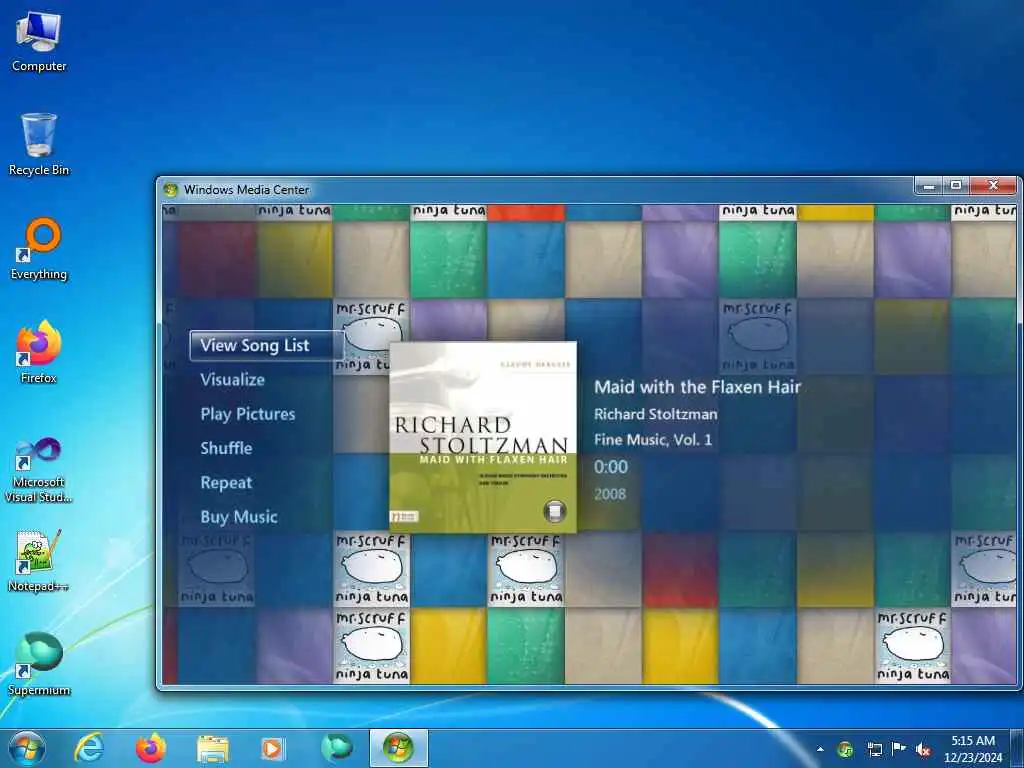Open the Windows Start menu
The width and height of the screenshot is (1024, 768).
27,748
